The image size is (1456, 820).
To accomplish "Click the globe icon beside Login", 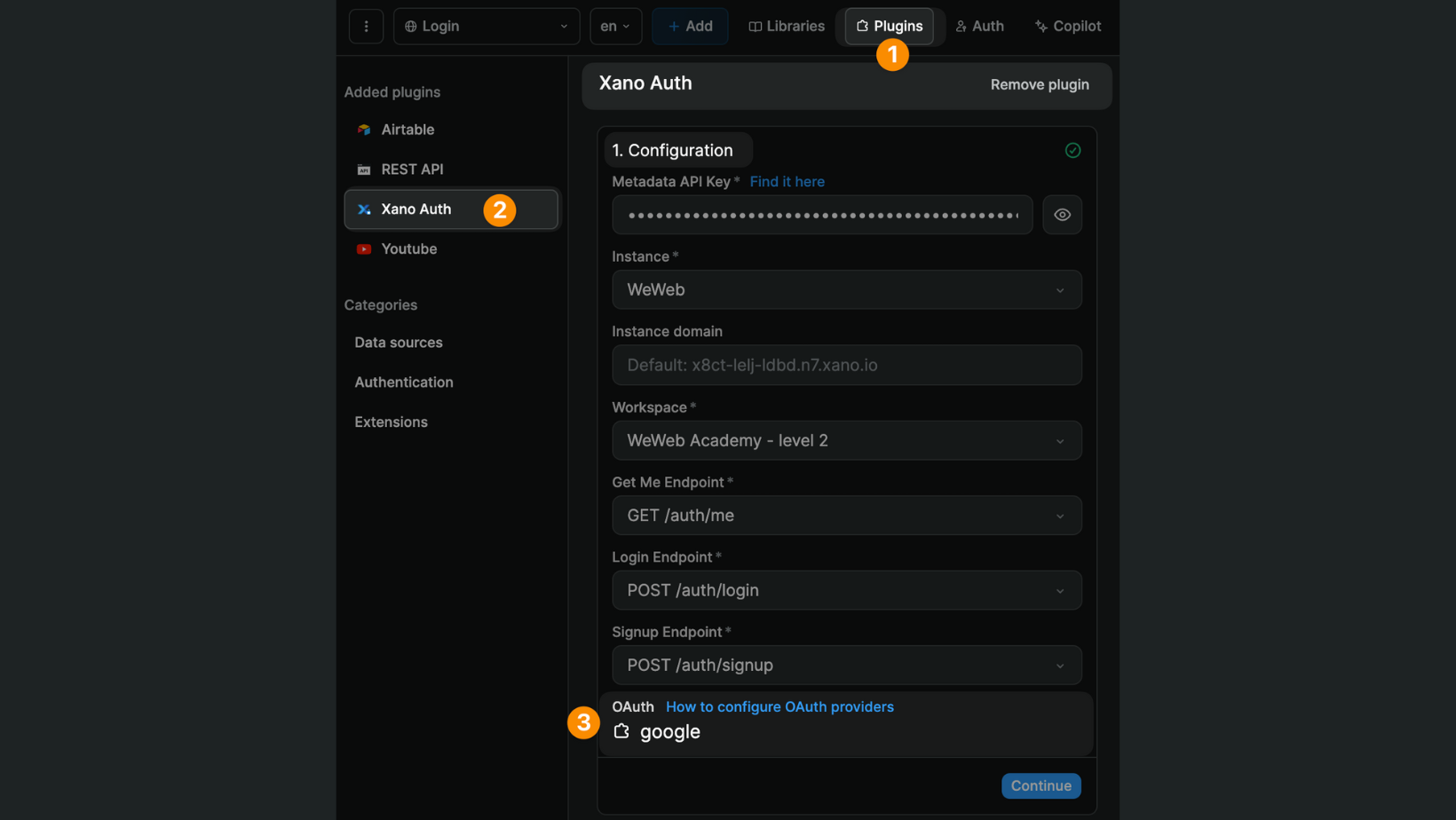I will pos(410,26).
